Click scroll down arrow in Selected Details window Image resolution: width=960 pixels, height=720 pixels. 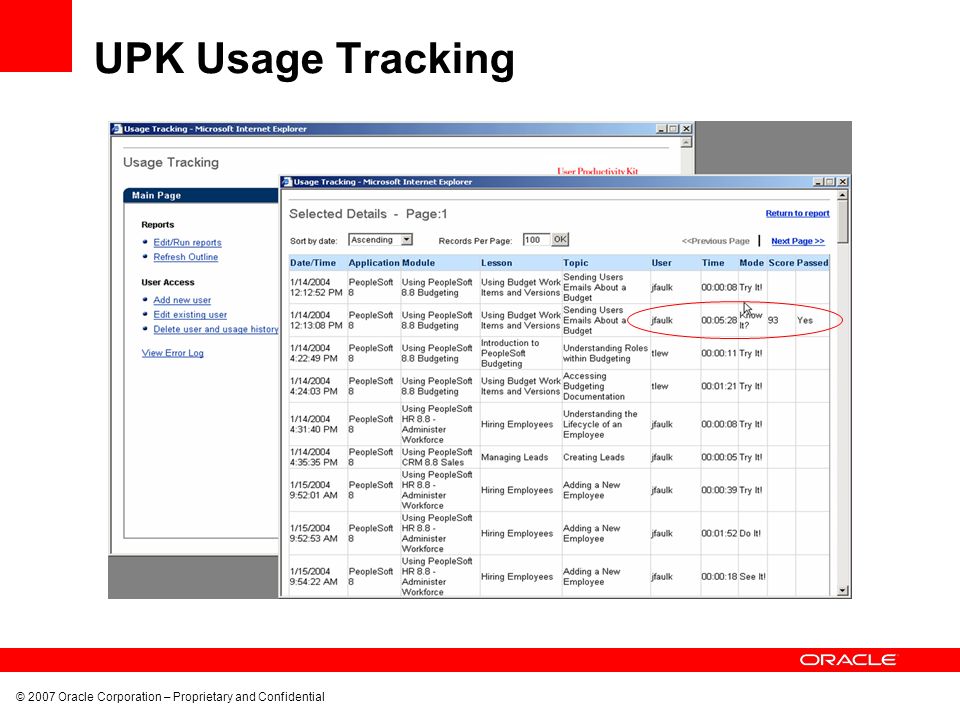pos(842,591)
